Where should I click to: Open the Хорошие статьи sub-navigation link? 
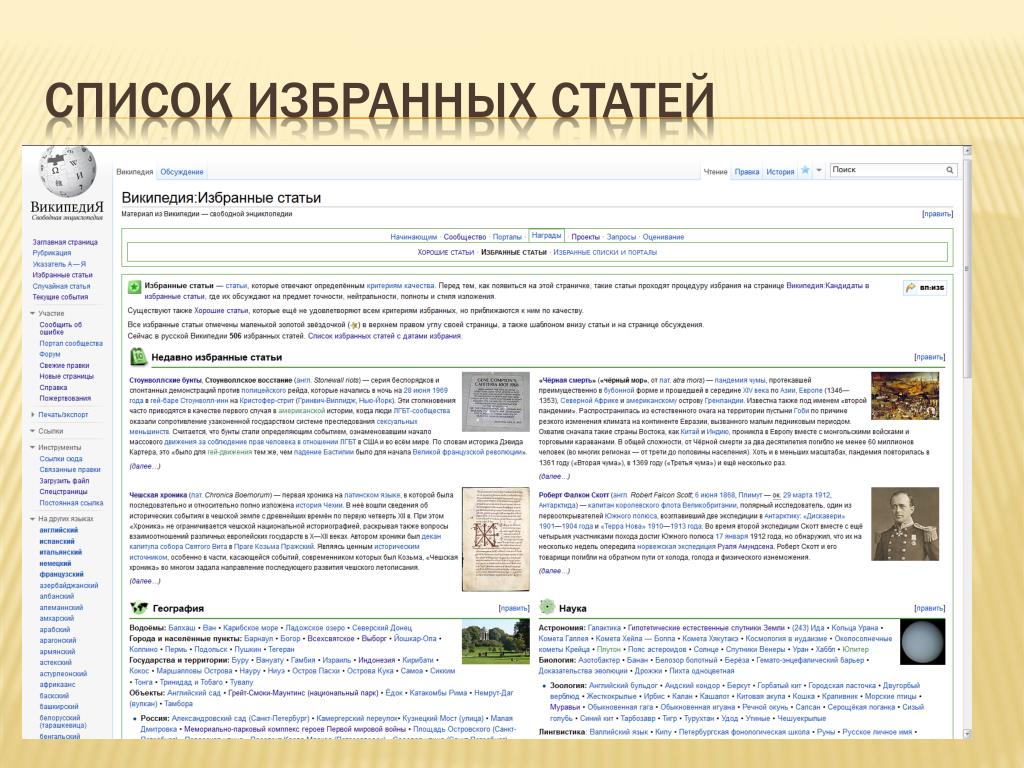445,252
